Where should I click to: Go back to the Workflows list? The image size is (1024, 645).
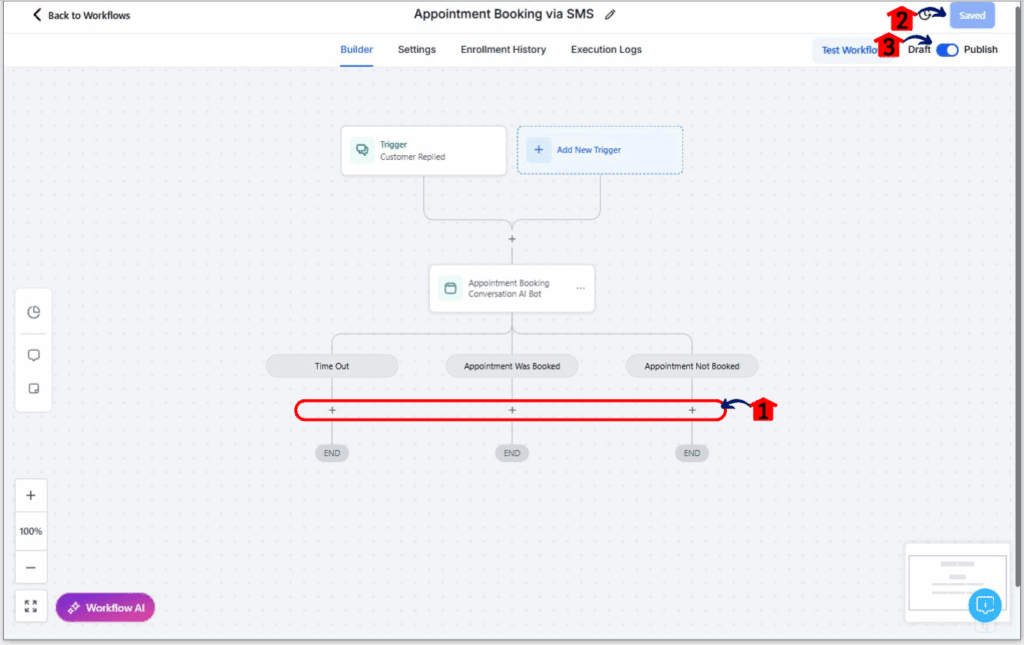click(x=82, y=15)
